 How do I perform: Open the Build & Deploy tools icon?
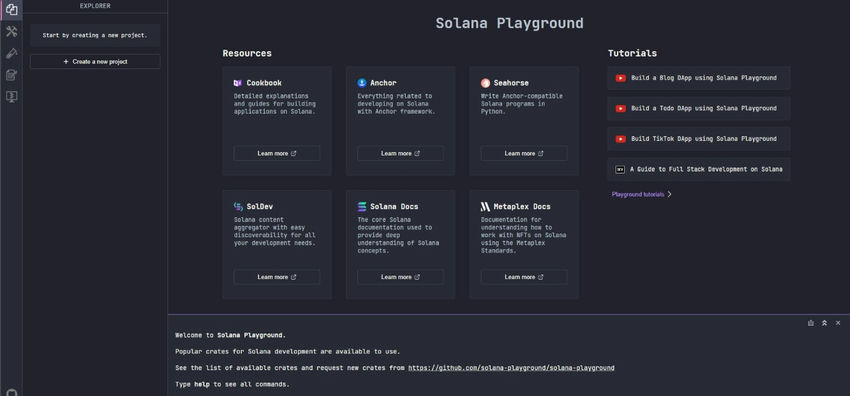tap(11, 31)
